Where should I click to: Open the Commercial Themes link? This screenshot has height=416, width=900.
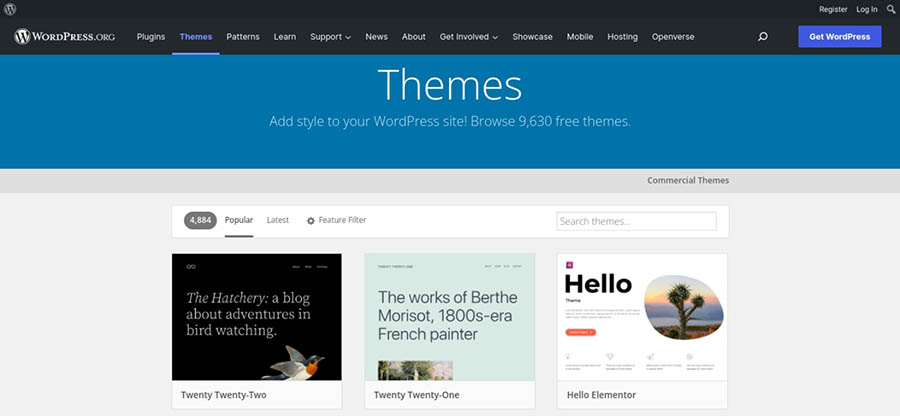[x=688, y=180]
